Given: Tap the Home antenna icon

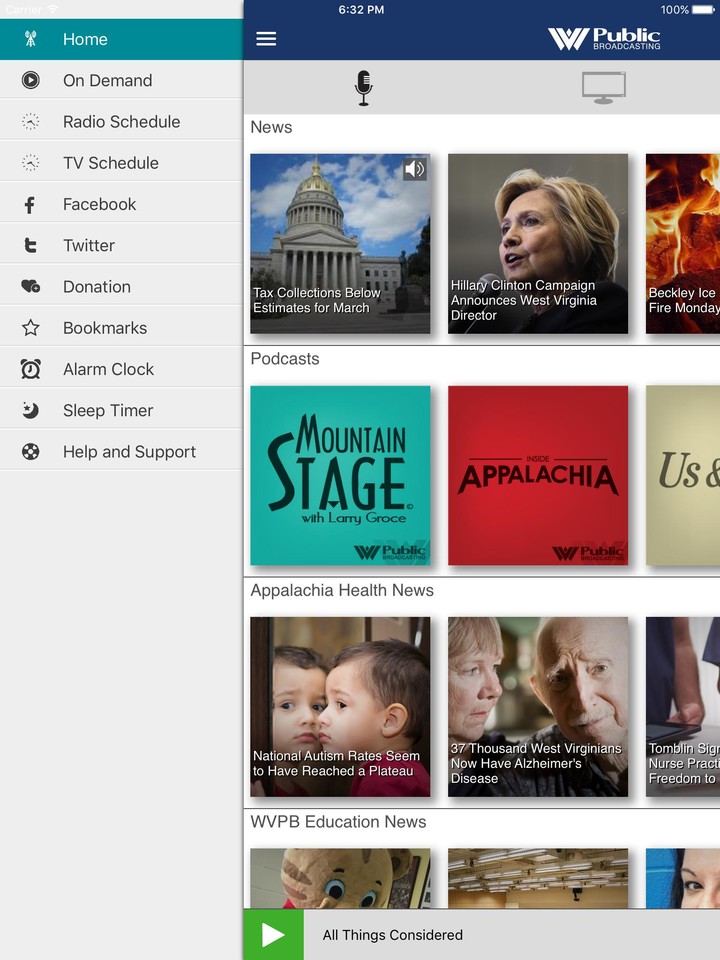Looking at the screenshot, I should point(31,39).
